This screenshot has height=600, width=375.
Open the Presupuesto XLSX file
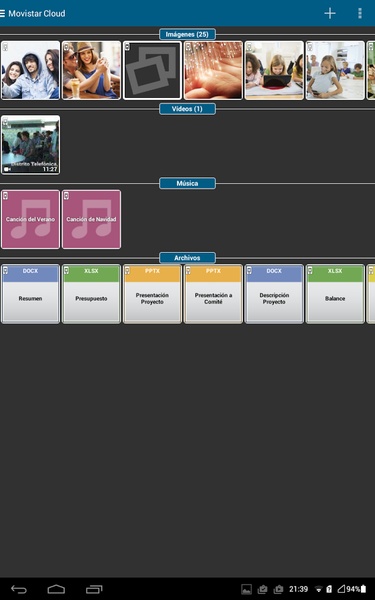(91, 294)
